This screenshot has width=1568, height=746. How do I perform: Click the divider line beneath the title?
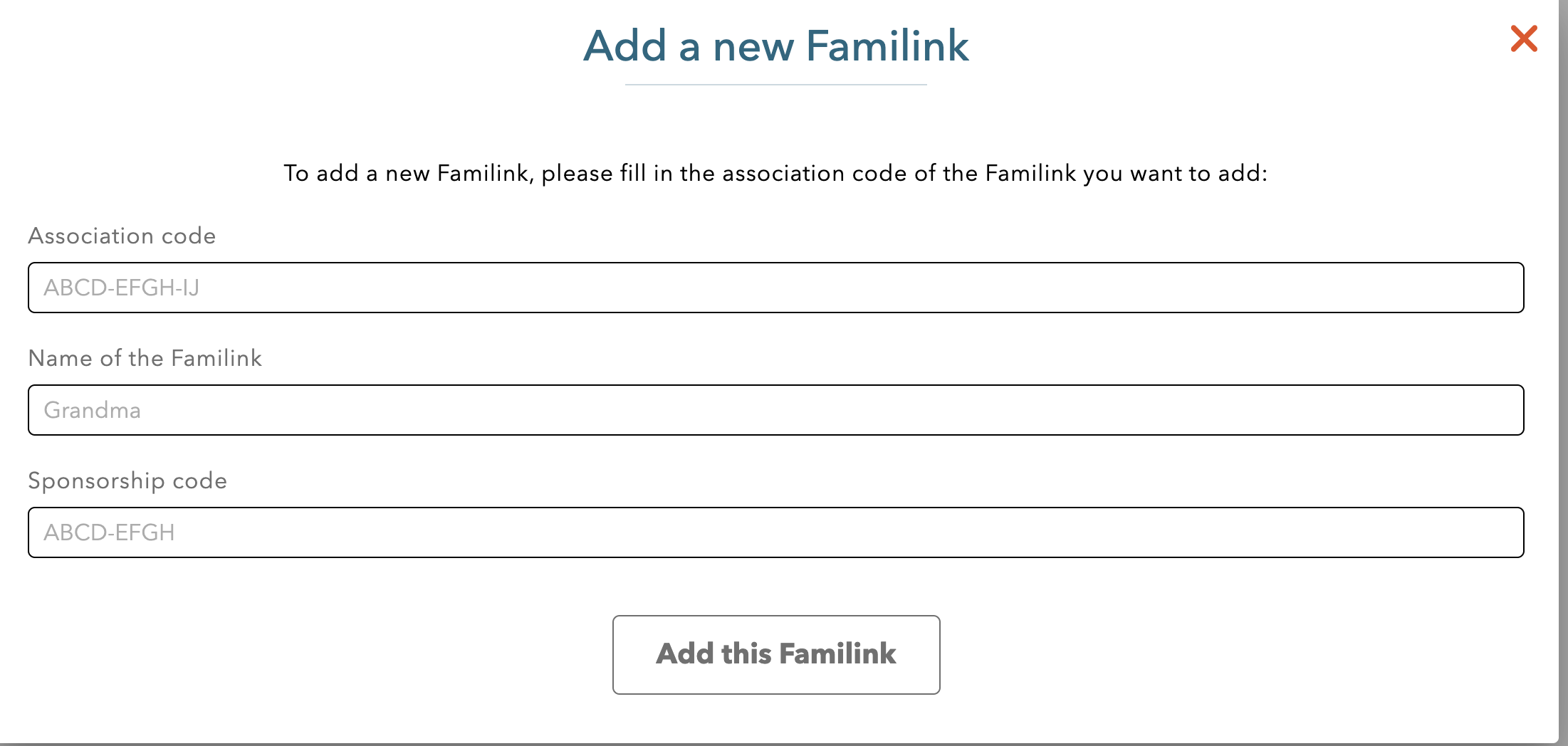[775, 85]
